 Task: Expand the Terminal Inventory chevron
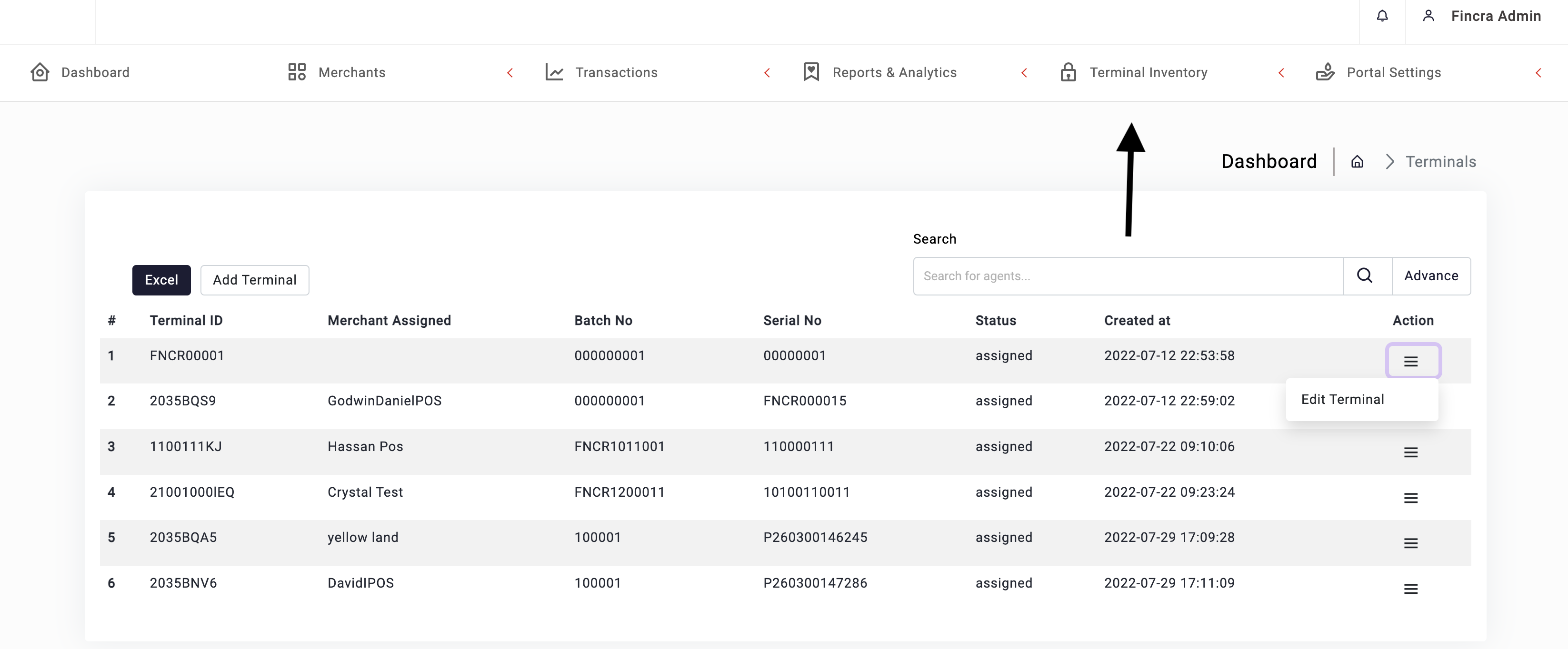coord(1281,73)
